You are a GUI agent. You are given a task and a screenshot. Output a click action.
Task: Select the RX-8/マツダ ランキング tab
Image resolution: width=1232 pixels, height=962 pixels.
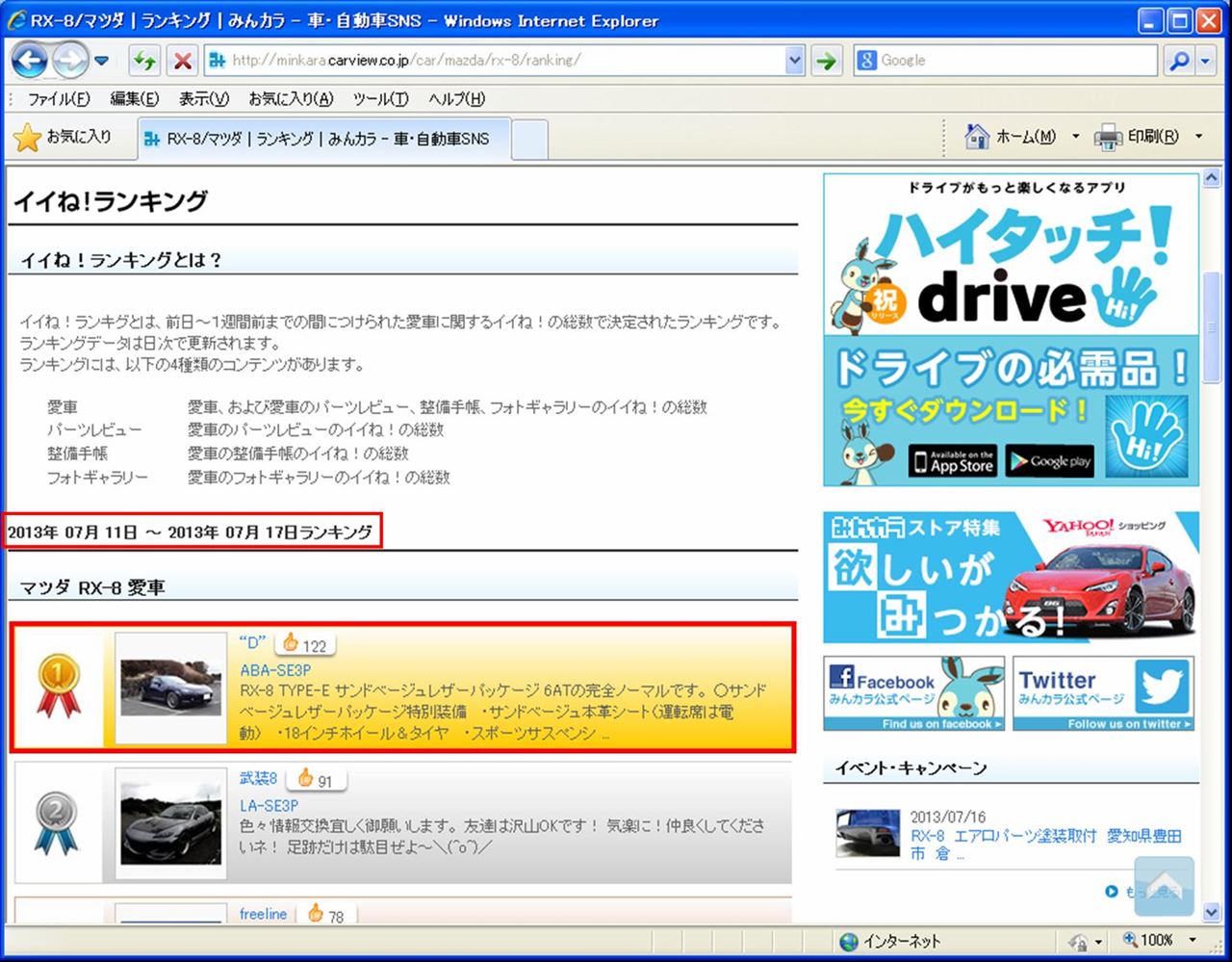(323, 139)
